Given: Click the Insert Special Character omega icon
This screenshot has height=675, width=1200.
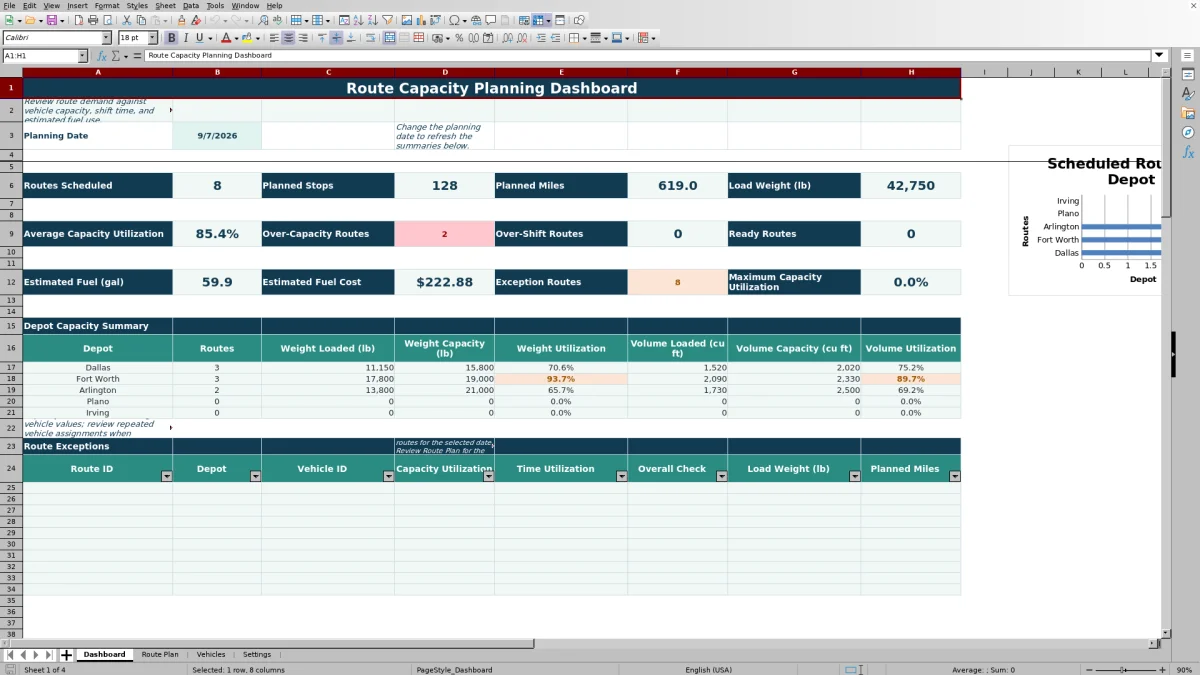Looking at the screenshot, I should point(454,20).
